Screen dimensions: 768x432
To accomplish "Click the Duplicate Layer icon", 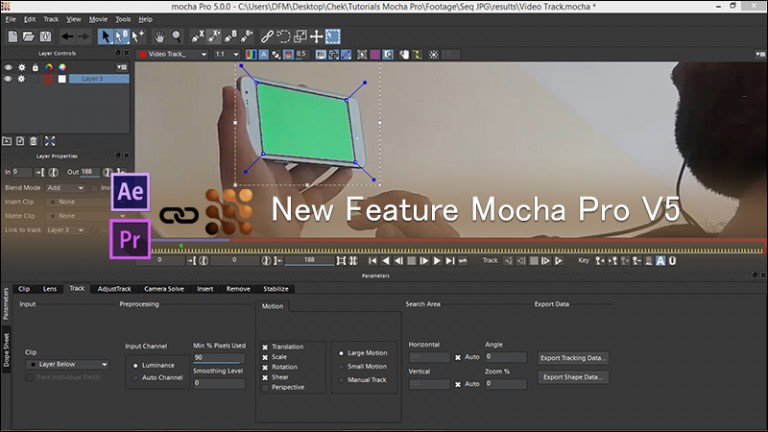I will tap(20, 141).
